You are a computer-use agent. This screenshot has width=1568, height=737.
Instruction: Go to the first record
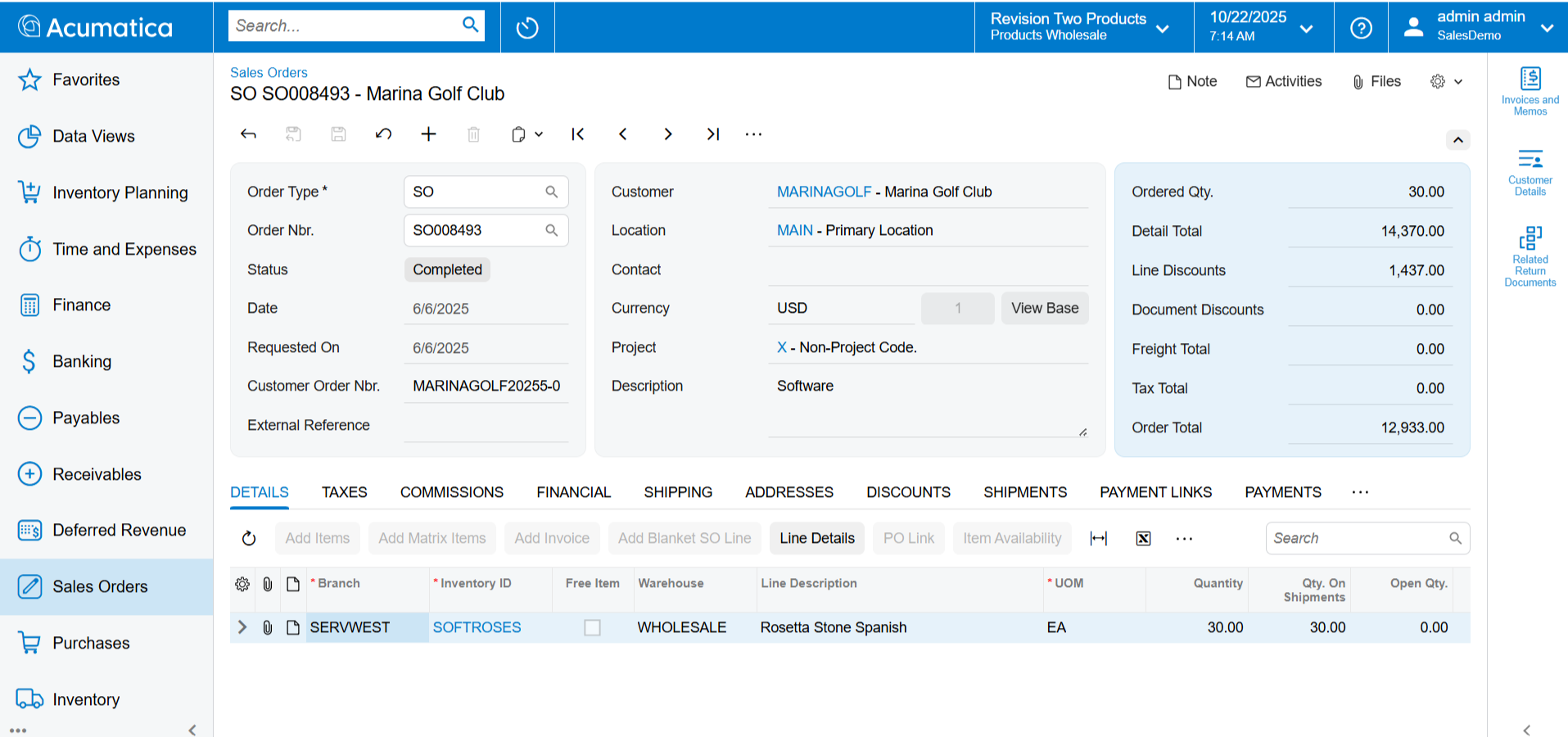click(x=577, y=134)
